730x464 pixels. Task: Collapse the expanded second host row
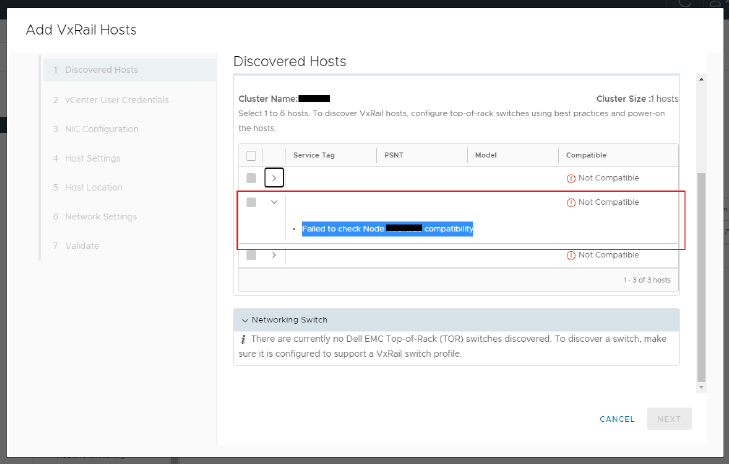click(274, 202)
